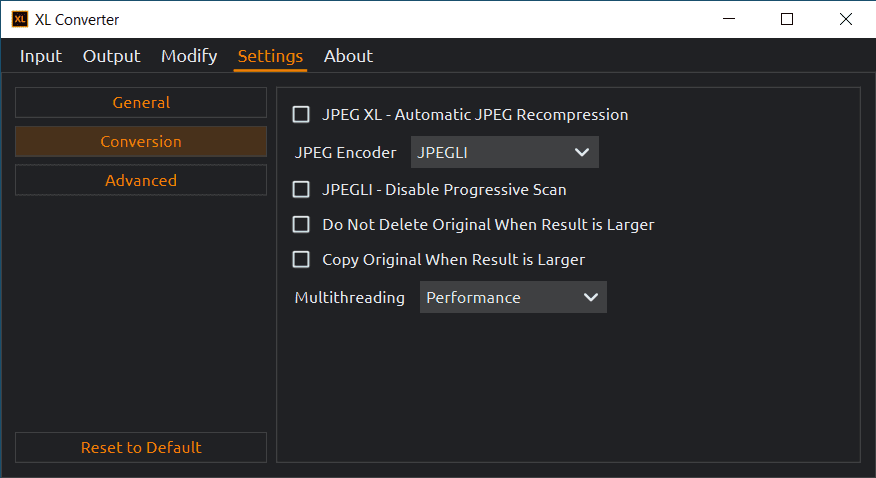876x478 pixels.
Task: Enable JPEG XL Automatic JPEG Recompression
Action: pyautogui.click(x=301, y=115)
